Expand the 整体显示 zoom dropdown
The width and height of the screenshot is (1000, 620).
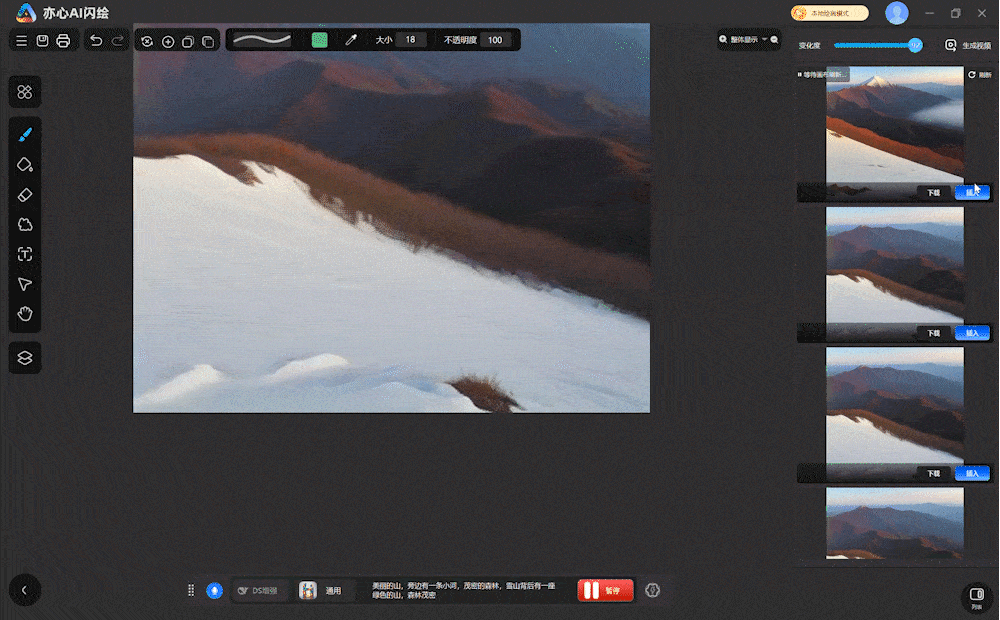748,40
